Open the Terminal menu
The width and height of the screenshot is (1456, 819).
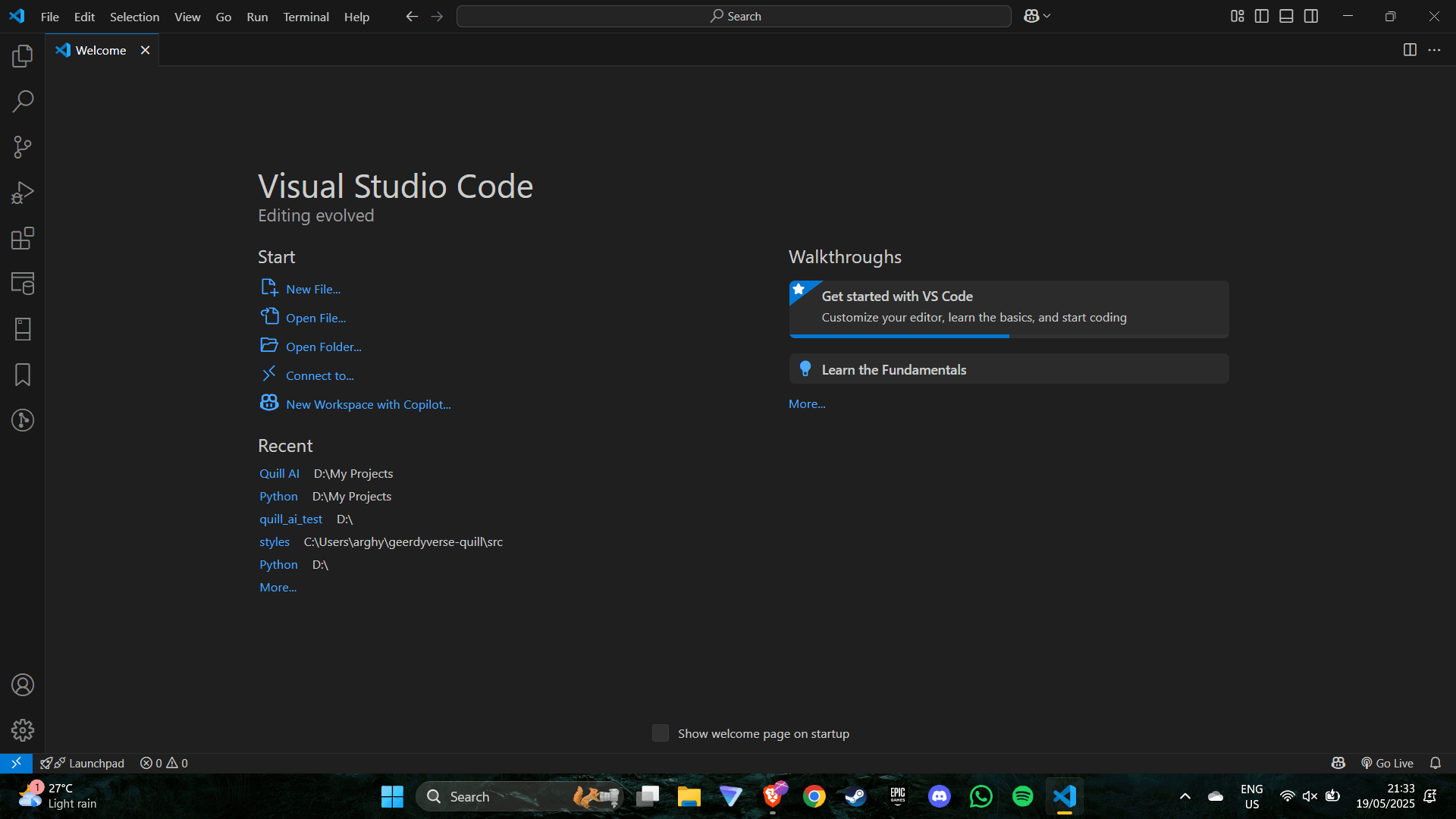306,17
